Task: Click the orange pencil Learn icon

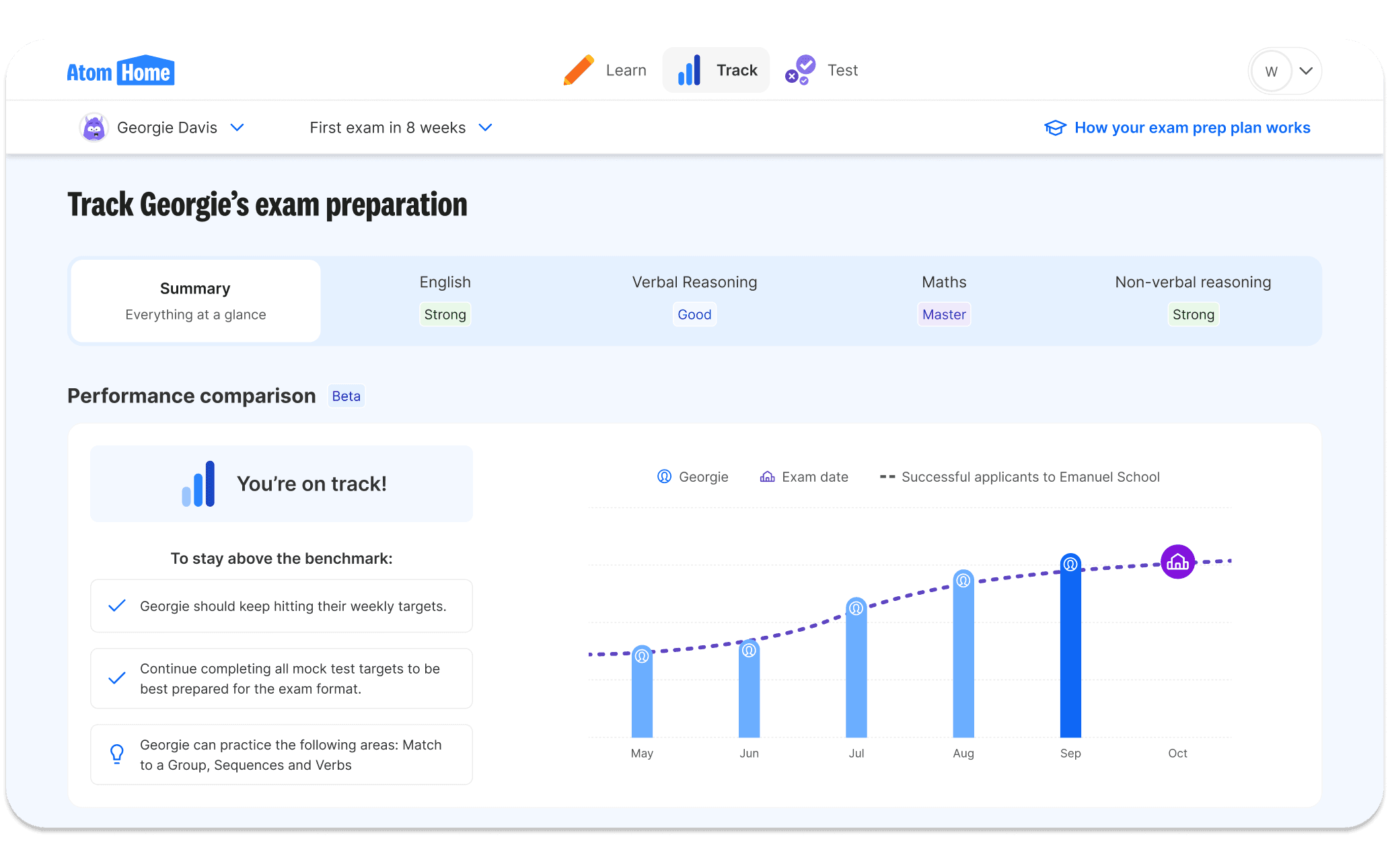Action: [578, 70]
